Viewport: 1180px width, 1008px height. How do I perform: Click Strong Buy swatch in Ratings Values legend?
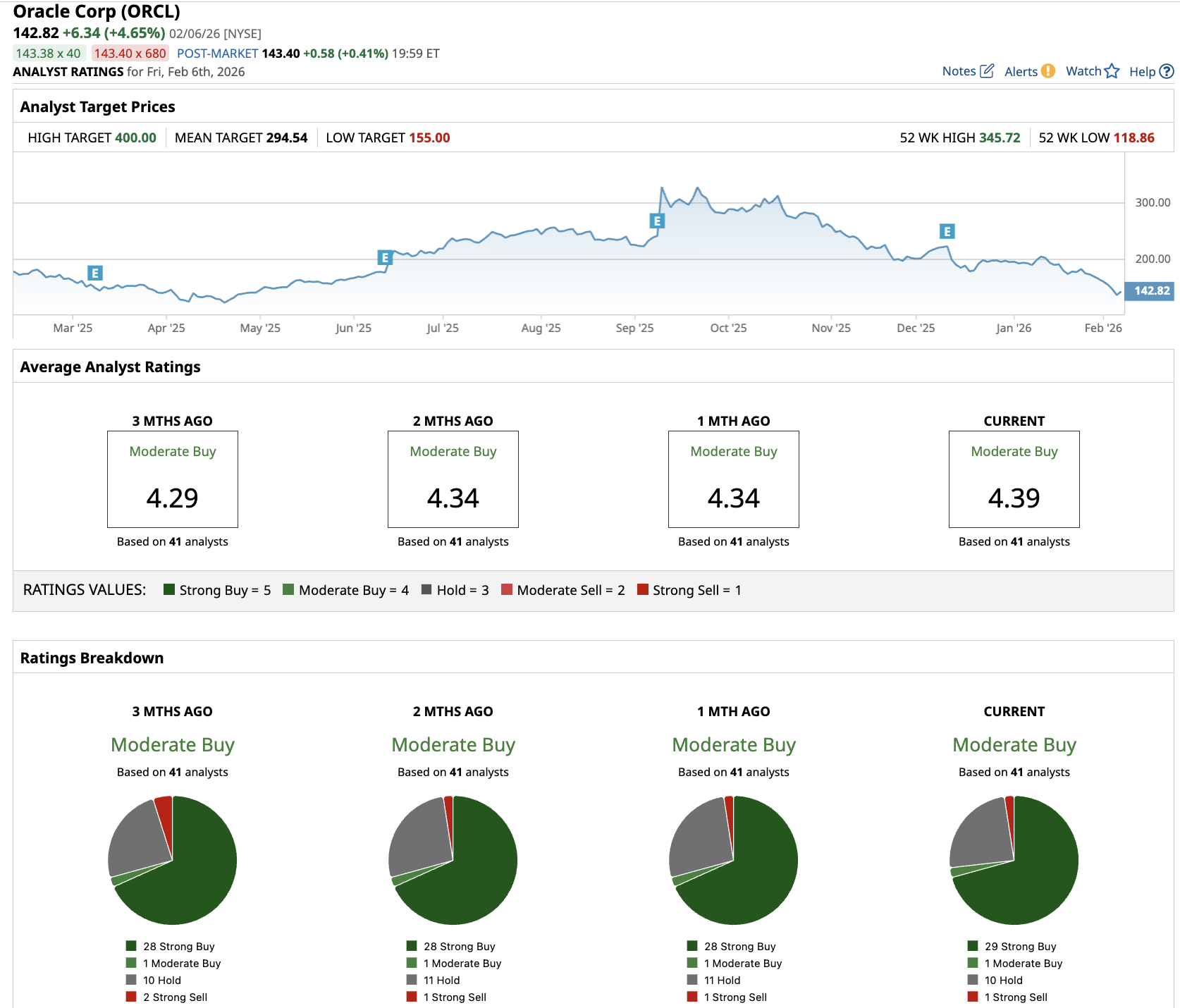click(x=169, y=590)
